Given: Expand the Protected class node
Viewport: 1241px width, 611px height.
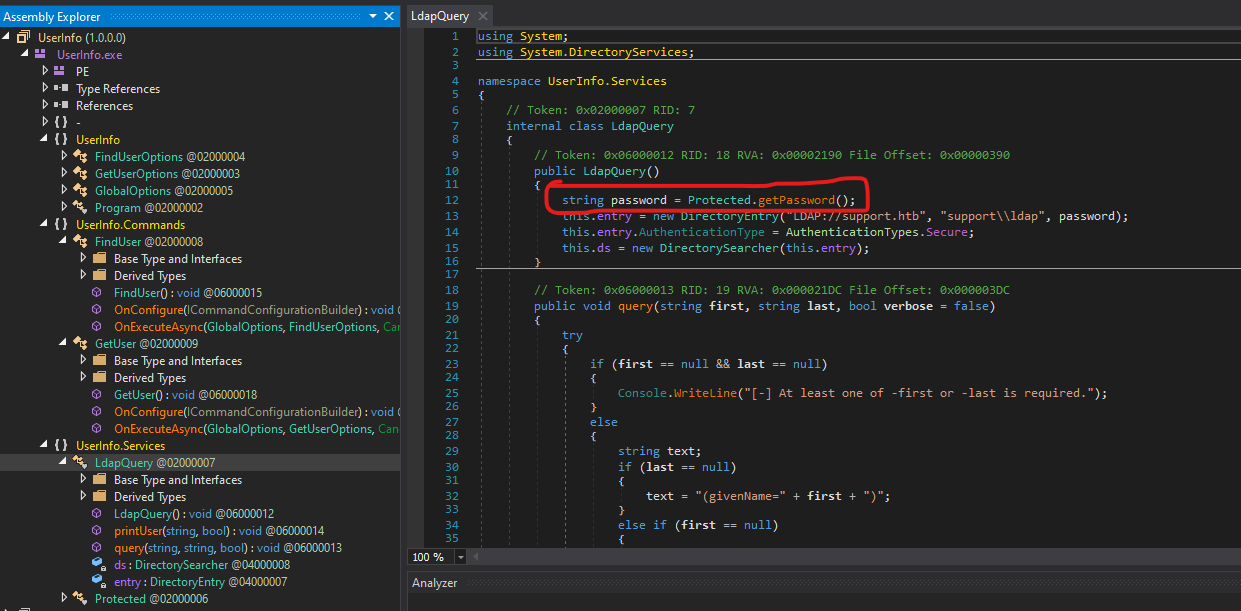Looking at the screenshot, I should 64,599.
